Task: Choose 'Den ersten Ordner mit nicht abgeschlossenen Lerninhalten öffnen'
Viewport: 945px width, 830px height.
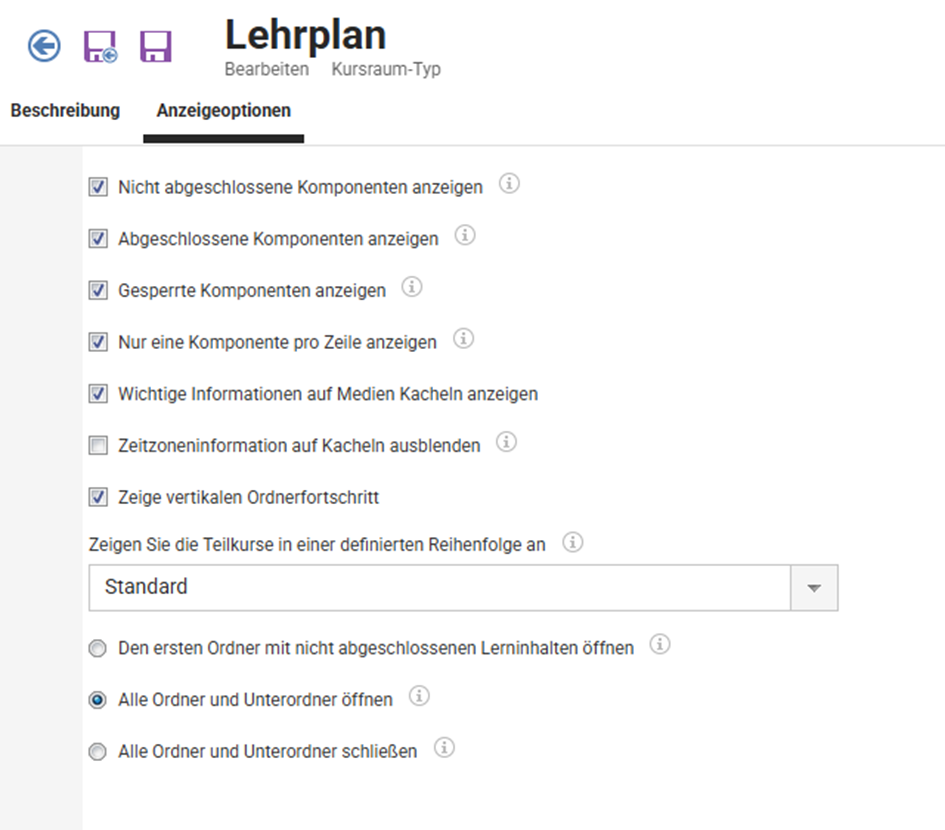Action: tap(97, 648)
